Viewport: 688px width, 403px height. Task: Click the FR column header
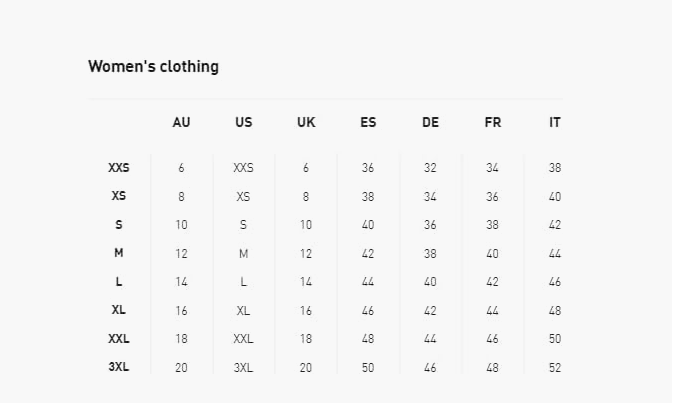coord(492,123)
